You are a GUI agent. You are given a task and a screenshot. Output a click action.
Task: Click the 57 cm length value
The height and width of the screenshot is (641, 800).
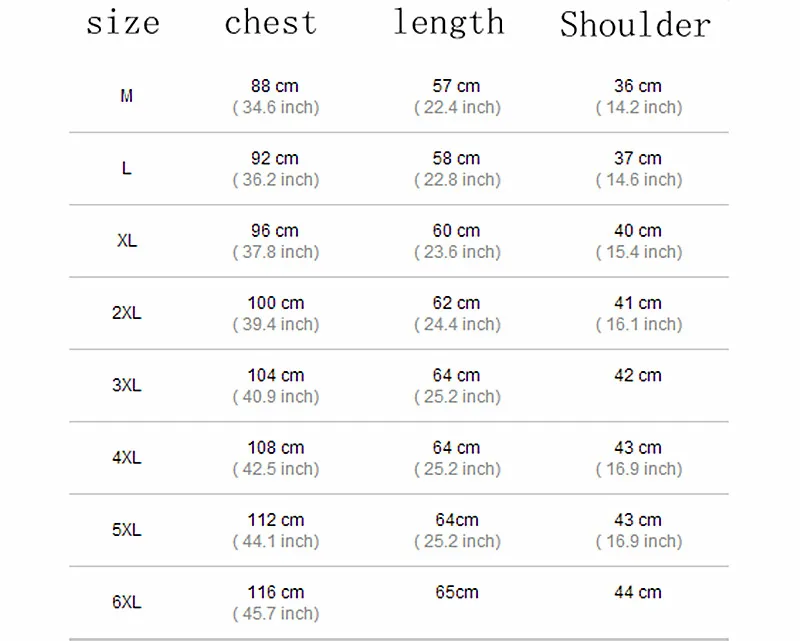pos(456,87)
